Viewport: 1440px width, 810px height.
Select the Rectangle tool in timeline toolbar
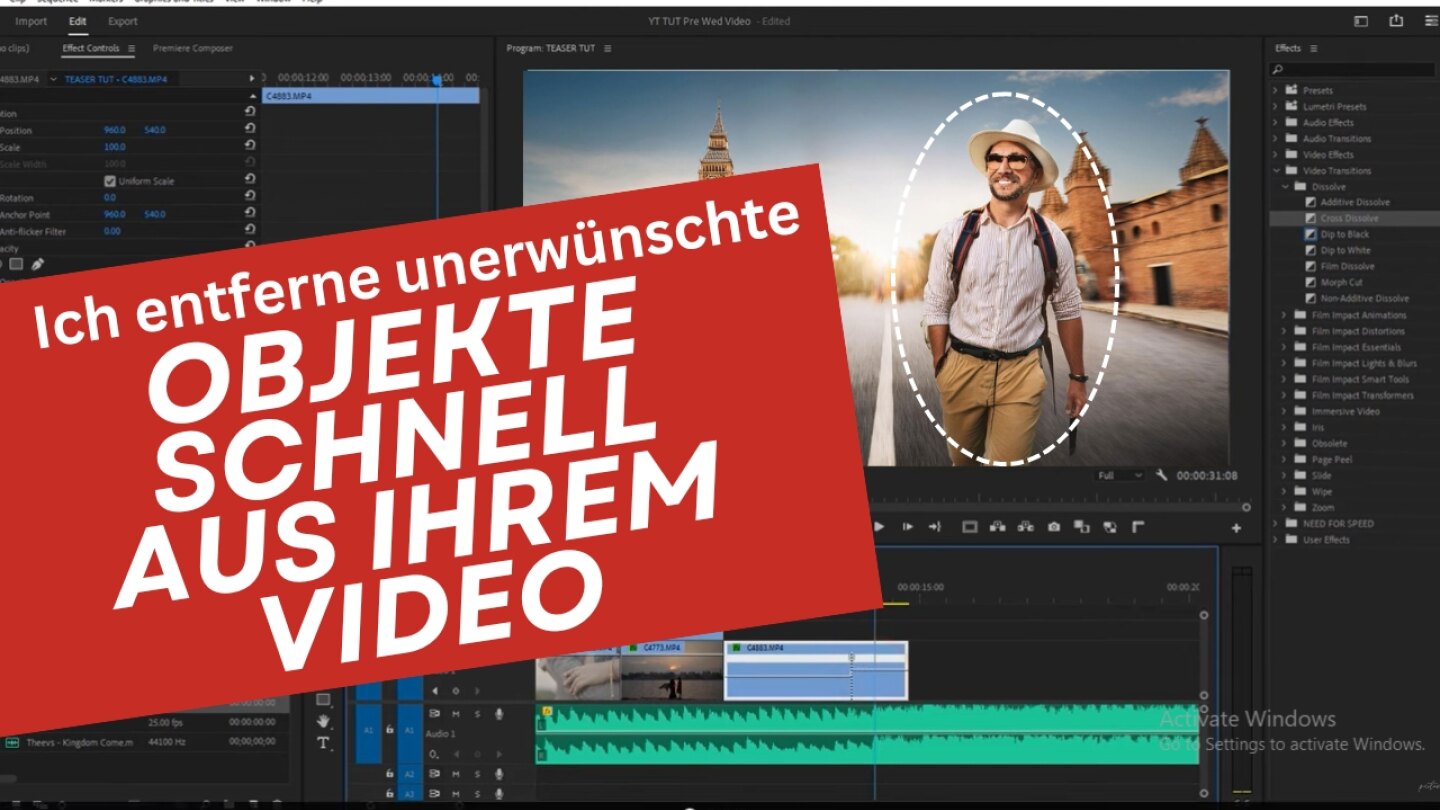tap(323, 699)
